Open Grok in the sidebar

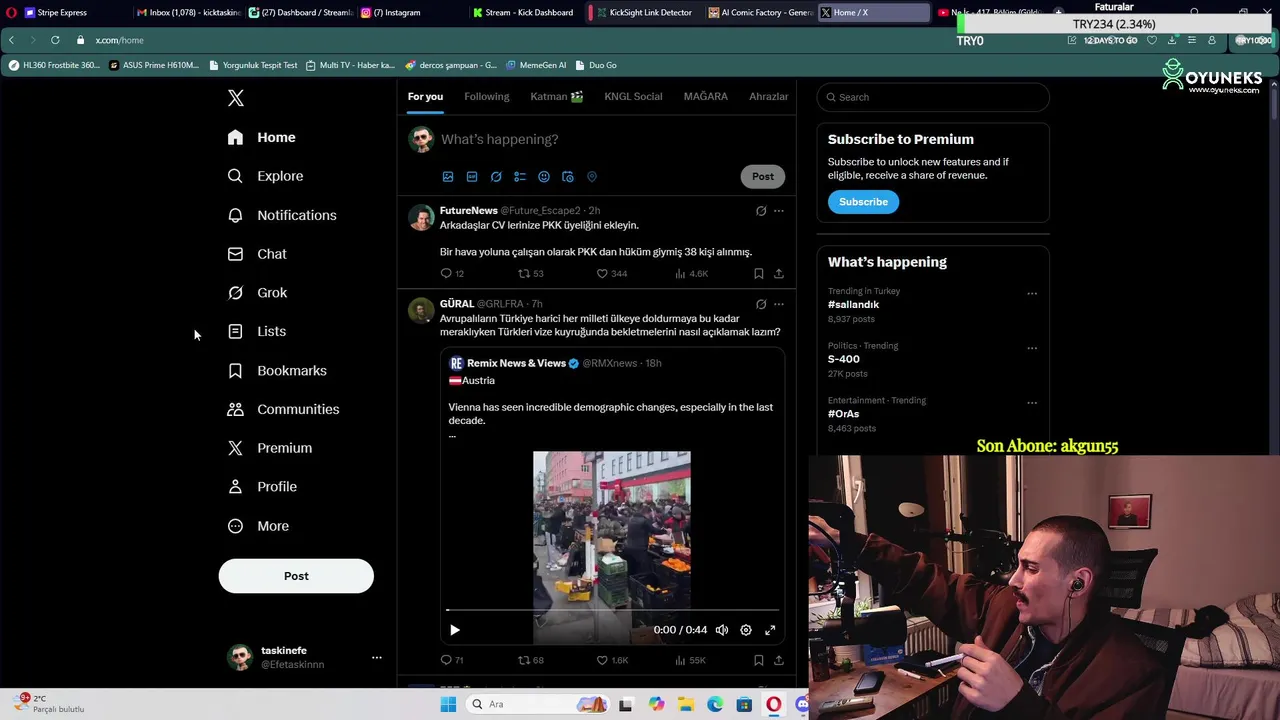(x=258, y=293)
